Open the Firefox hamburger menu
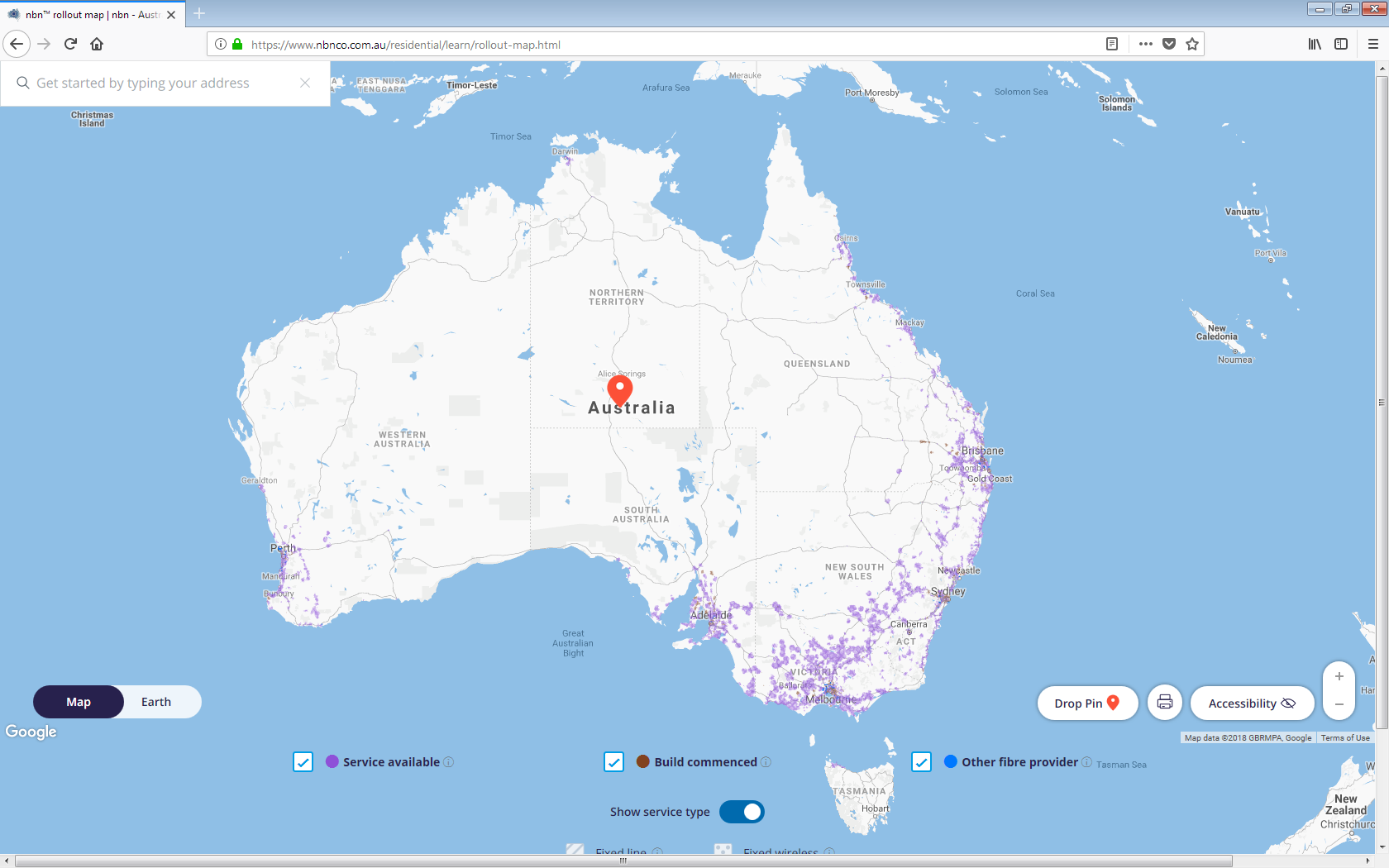1389x868 pixels. pyautogui.click(x=1373, y=45)
